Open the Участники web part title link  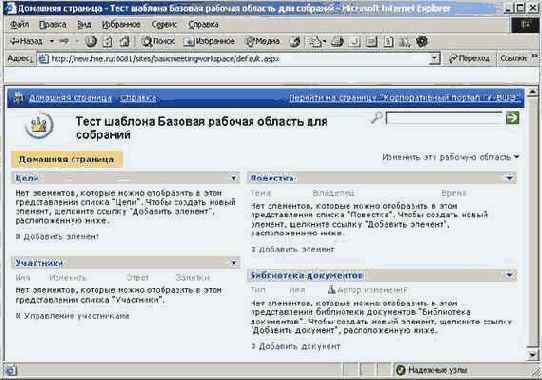[x=39, y=263]
